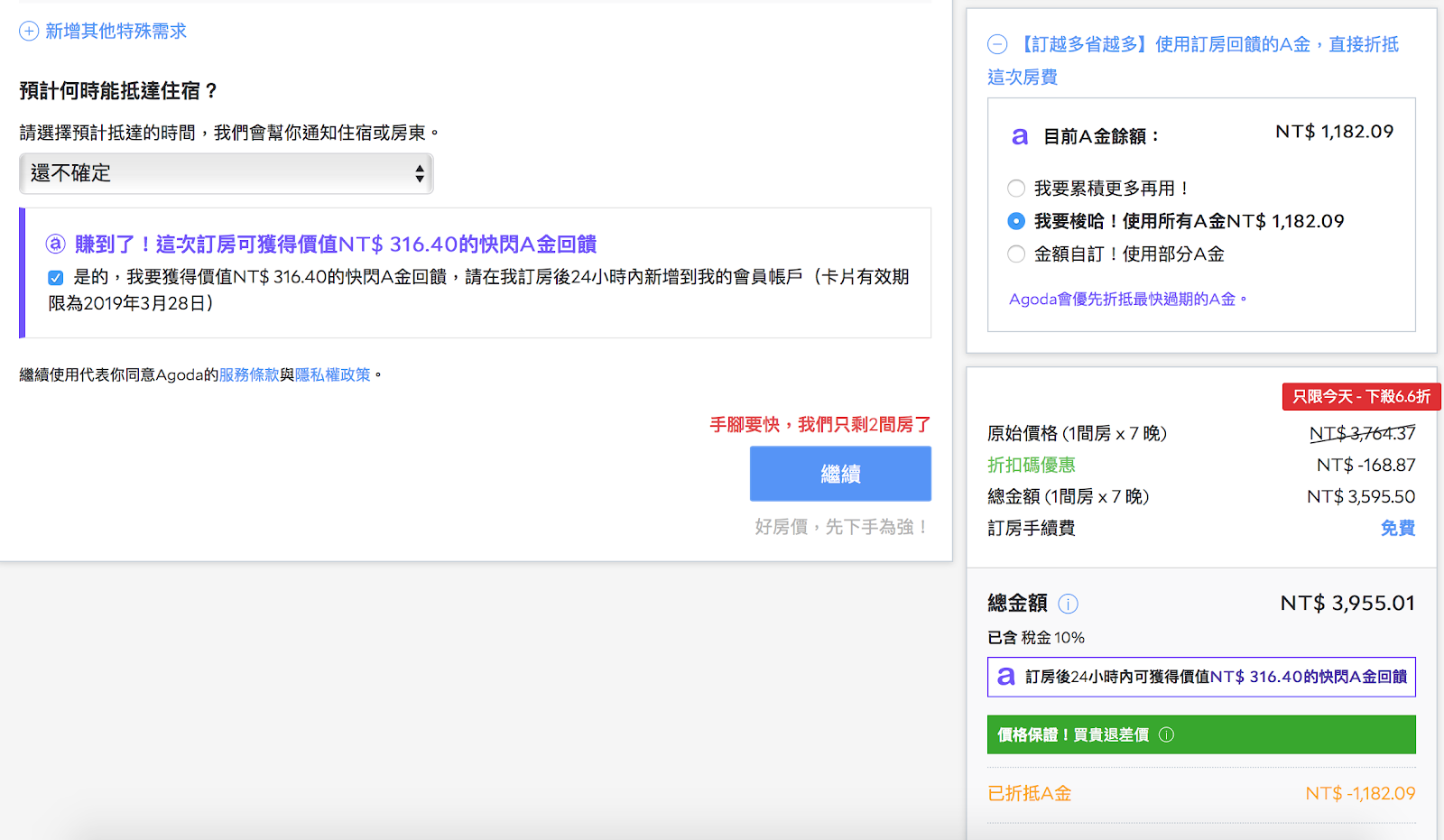Toggle the 快閃A金回饋 agreement checkbox
This screenshot has height=840, width=1444.
click(56, 277)
